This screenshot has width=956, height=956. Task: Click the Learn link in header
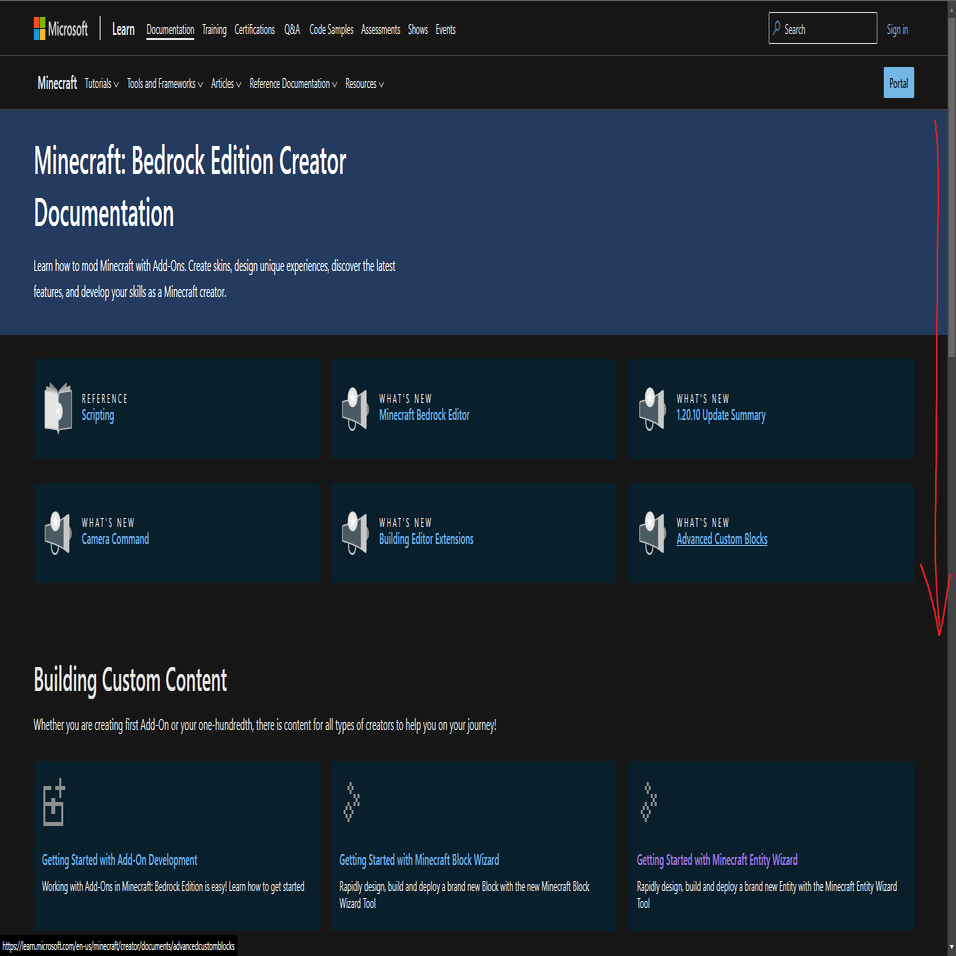[123, 29]
